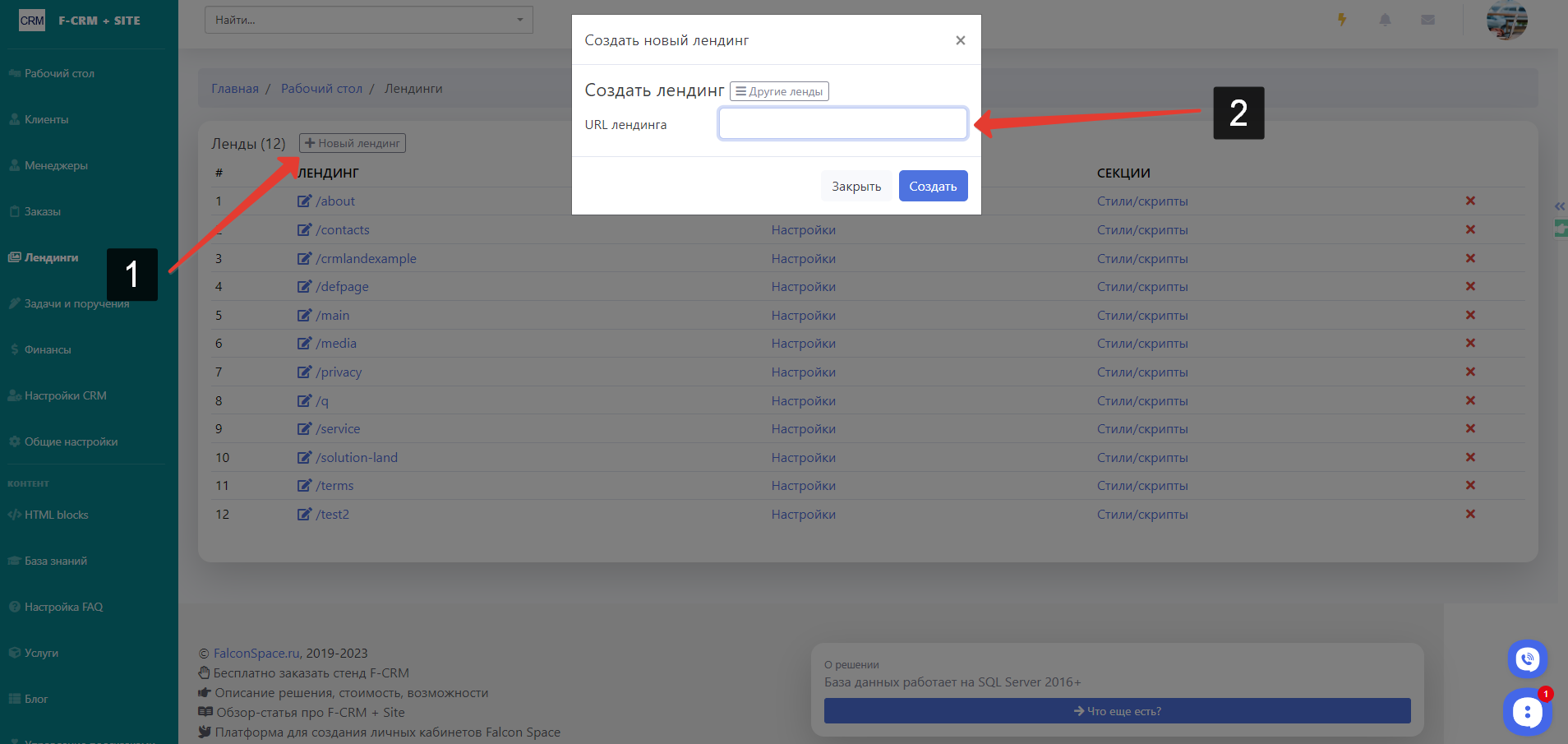This screenshot has height=744, width=1568.
Task: Click the phone callback widget icon
Action: [x=1527, y=659]
